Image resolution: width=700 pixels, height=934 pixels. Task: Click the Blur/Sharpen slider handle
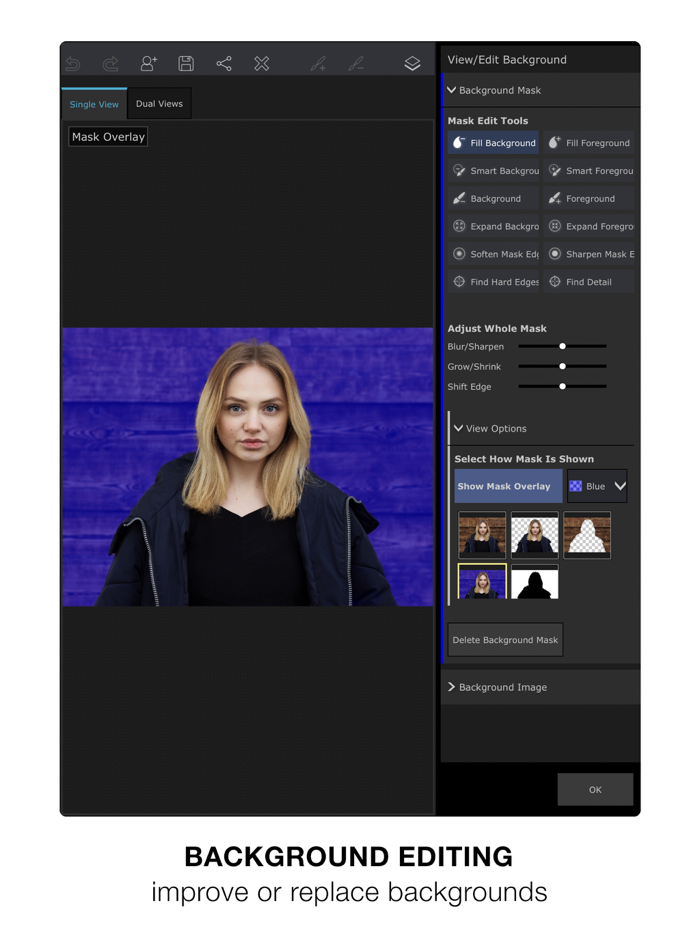pyautogui.click(x=562, y=346)
